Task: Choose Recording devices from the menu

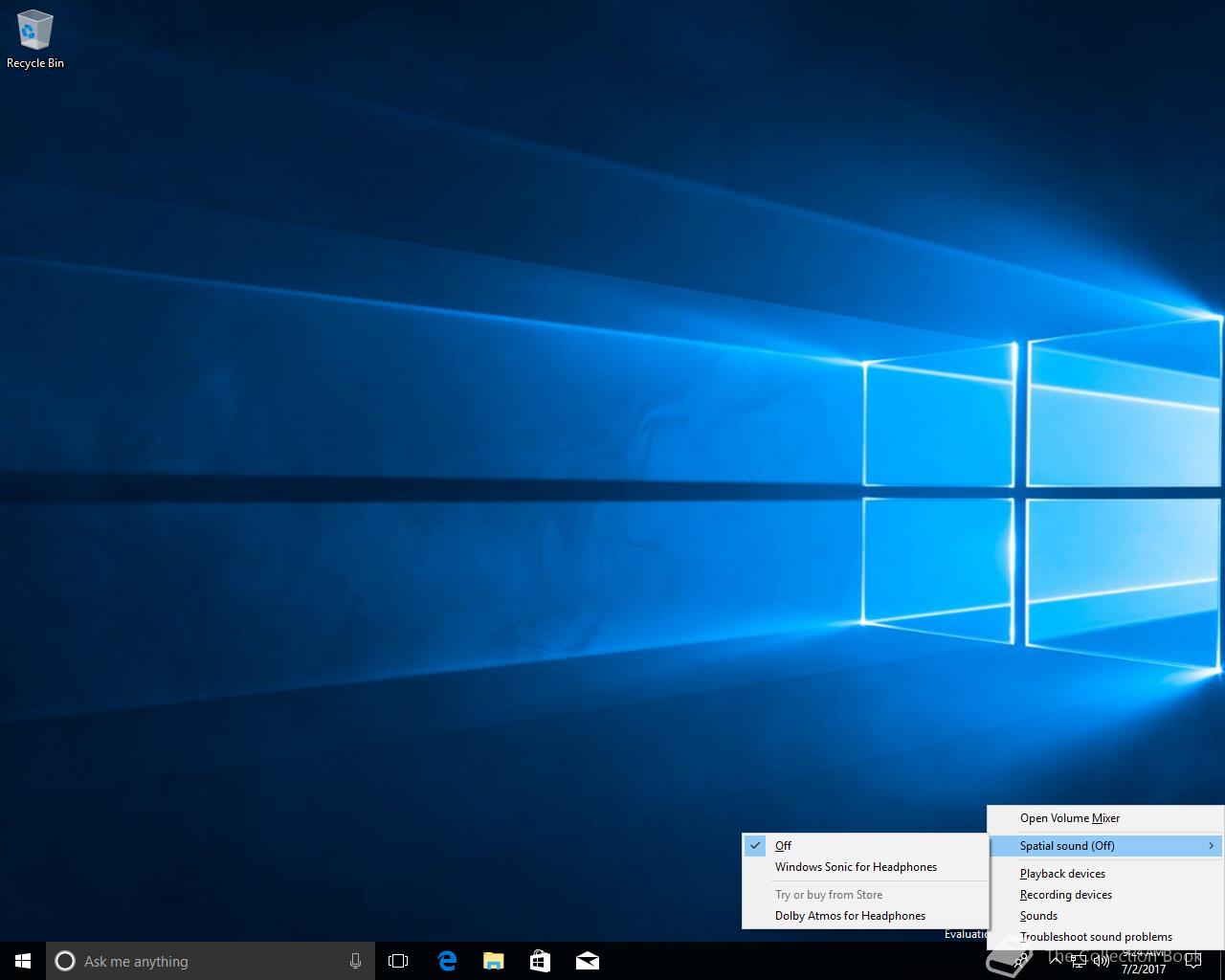Action: point(1065,895)
